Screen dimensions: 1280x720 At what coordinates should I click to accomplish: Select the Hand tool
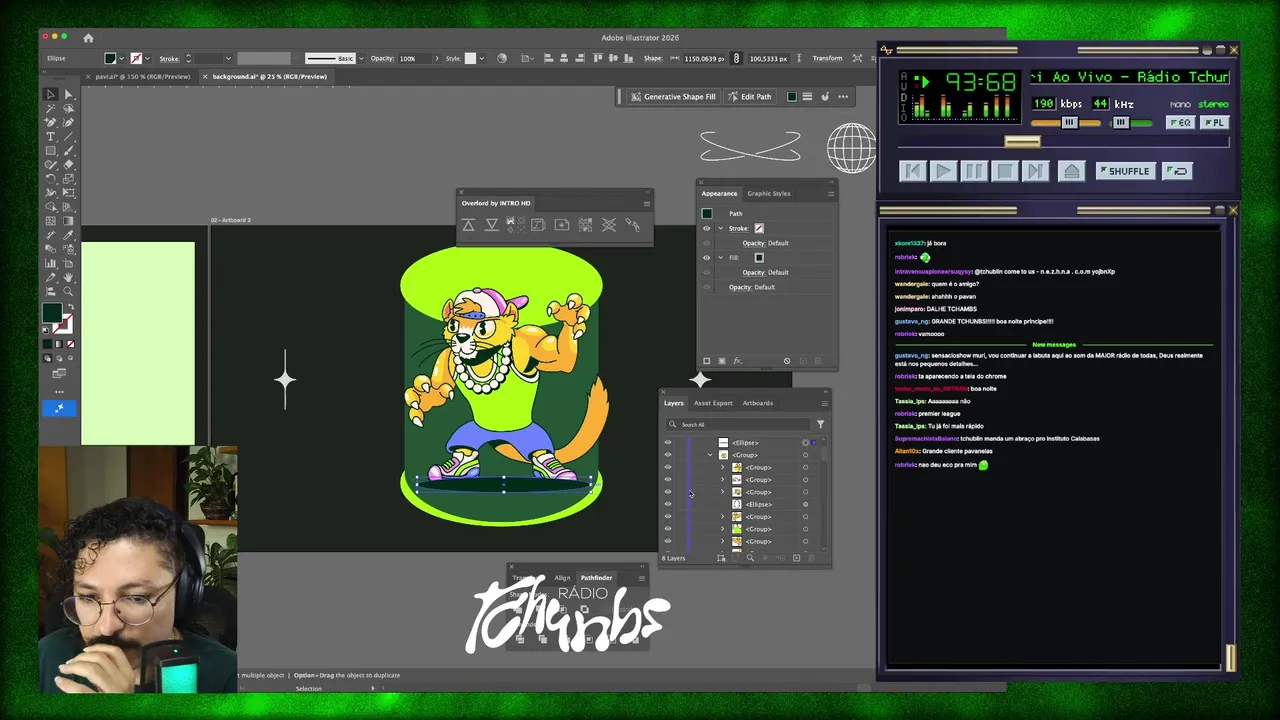point(69,277)
